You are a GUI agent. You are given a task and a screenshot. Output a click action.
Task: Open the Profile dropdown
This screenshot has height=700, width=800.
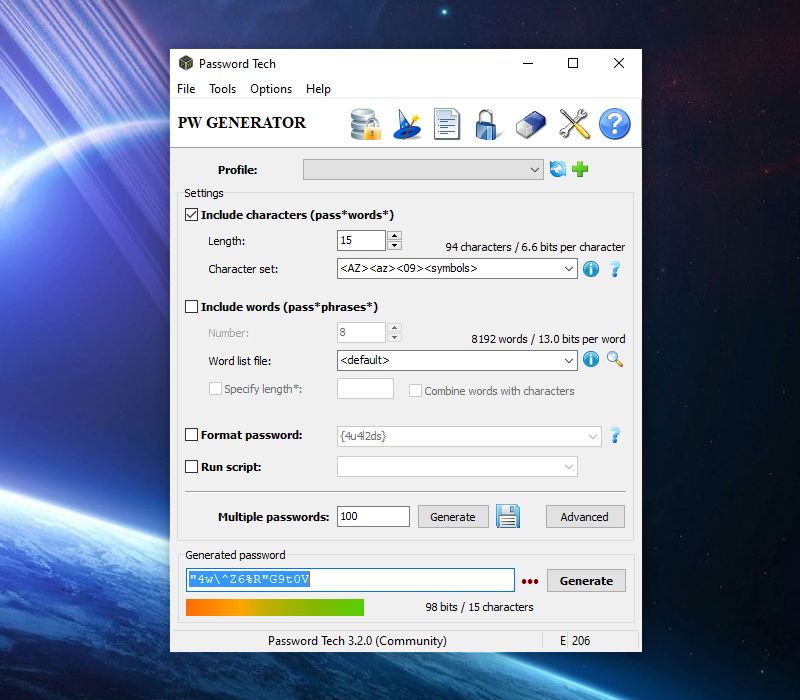click(423, 169)
